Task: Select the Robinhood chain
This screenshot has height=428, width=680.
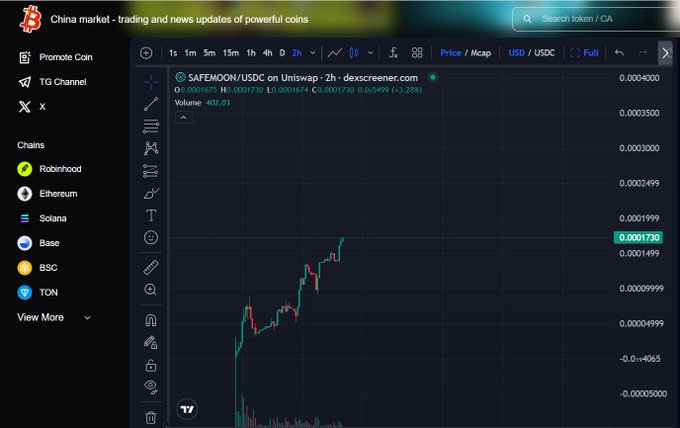Action: (49, 169)
